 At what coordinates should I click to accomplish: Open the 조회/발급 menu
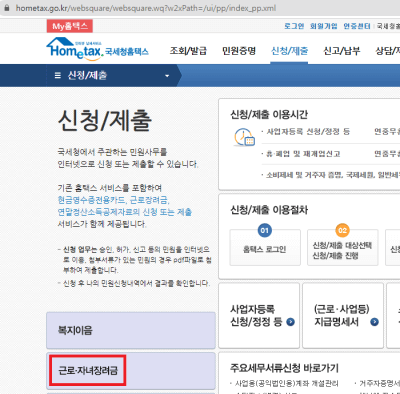(188, 51)
